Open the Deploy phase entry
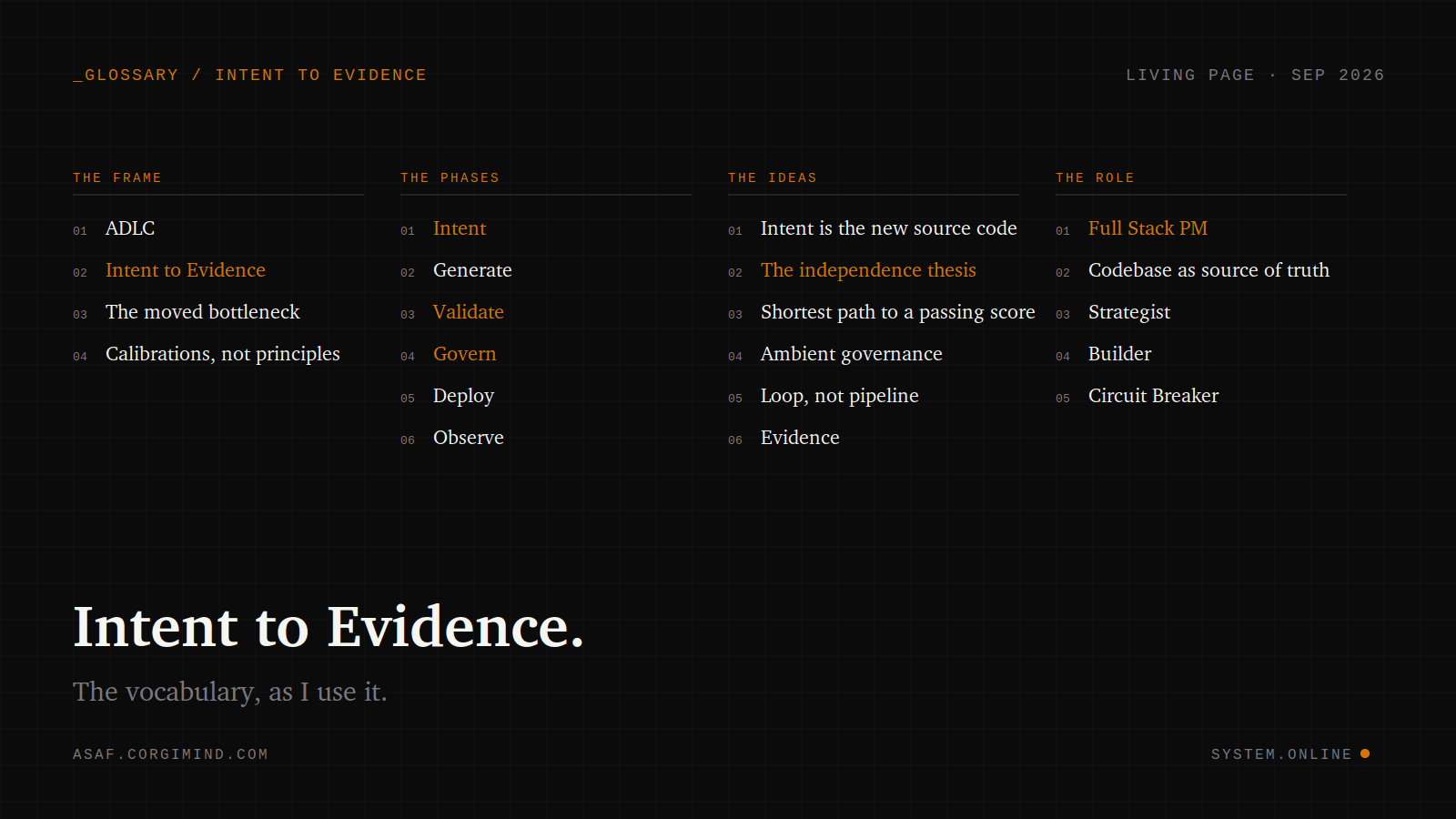 463,396
